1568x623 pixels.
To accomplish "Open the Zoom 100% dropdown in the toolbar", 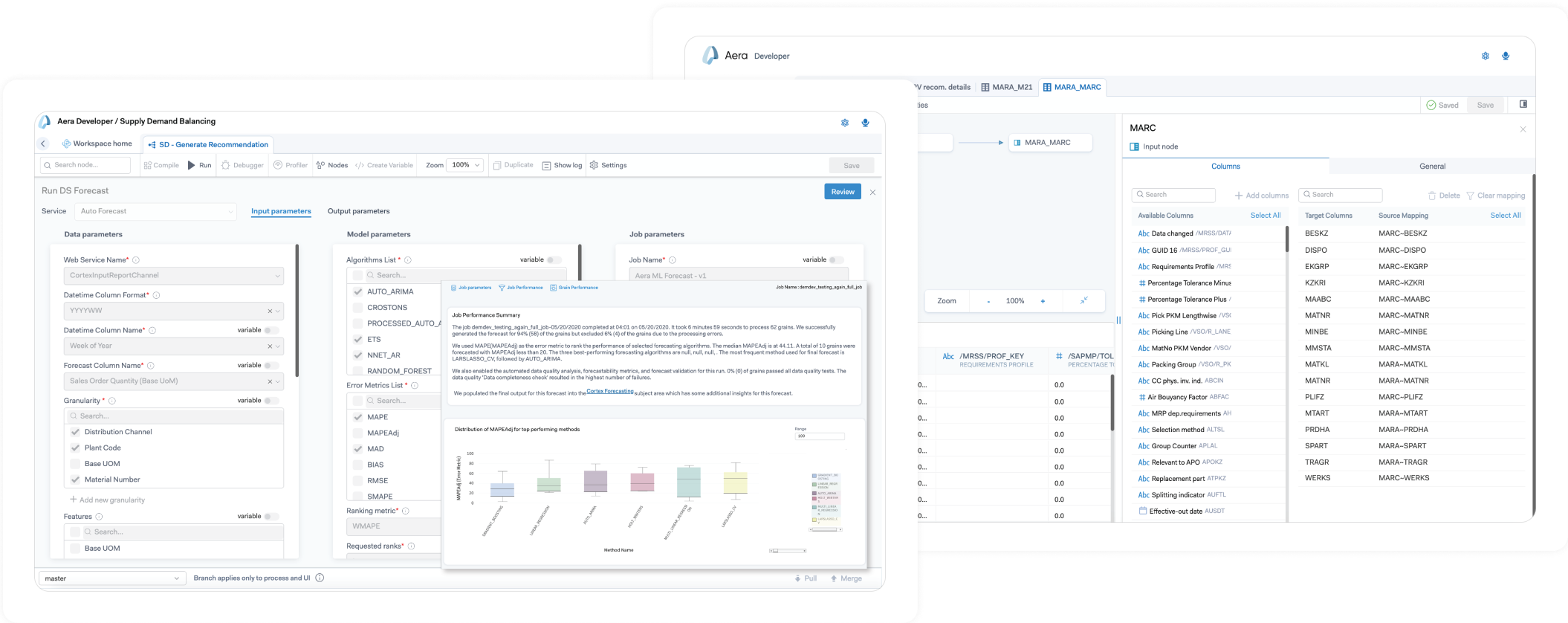I will [465, 165].
